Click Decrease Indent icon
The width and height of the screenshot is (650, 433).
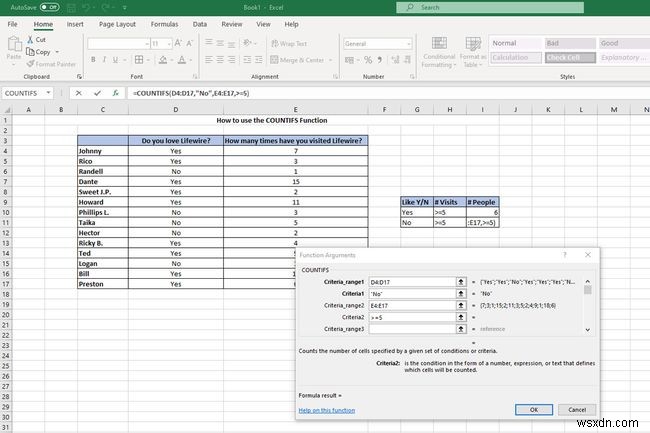pyautogui.click(x=247, y=60)
